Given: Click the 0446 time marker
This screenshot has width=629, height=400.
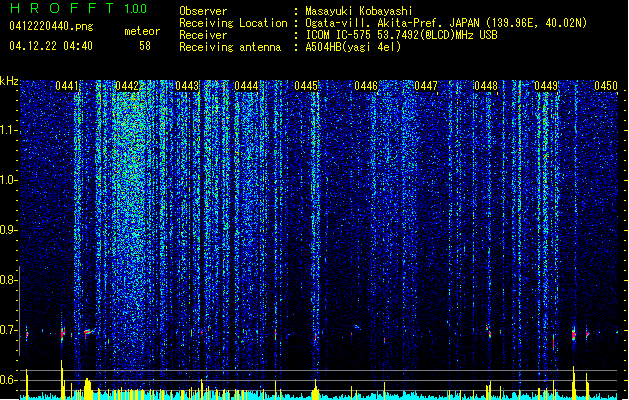Looking at the screenshot, I should point(366,86).
